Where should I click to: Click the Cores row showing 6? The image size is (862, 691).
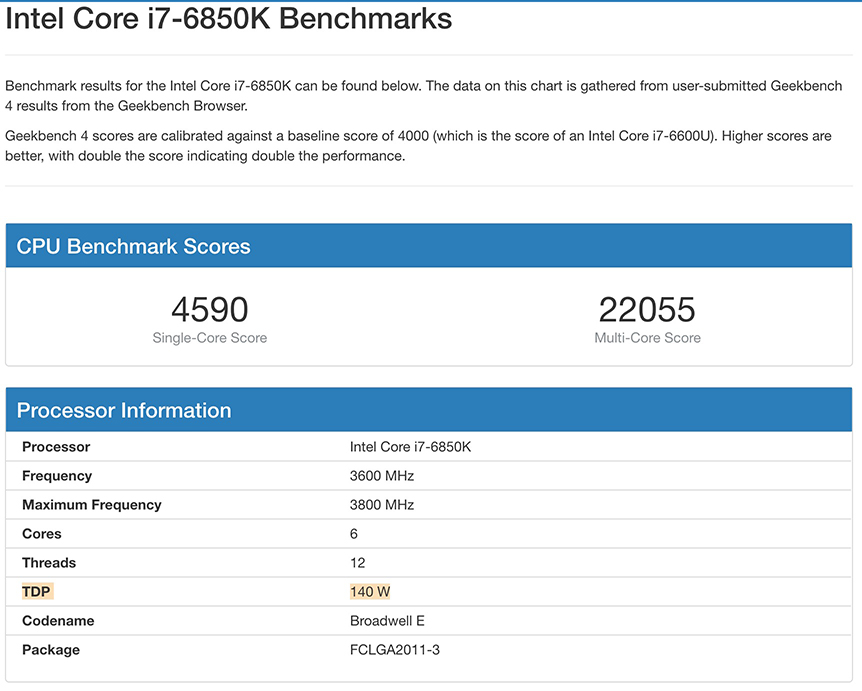click(x=42, y=533)
